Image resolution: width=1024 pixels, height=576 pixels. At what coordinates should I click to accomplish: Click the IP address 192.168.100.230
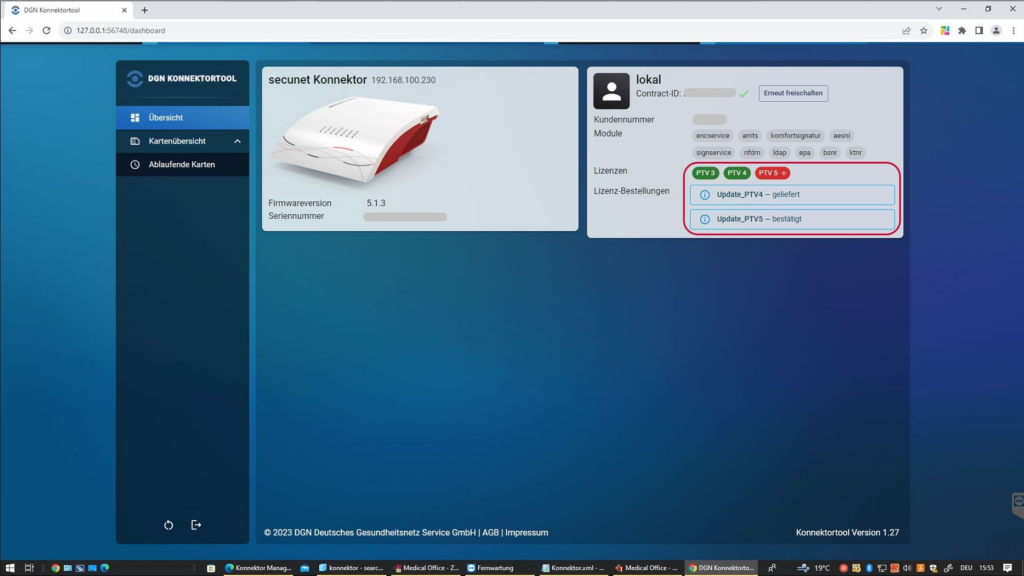point(404,80)
